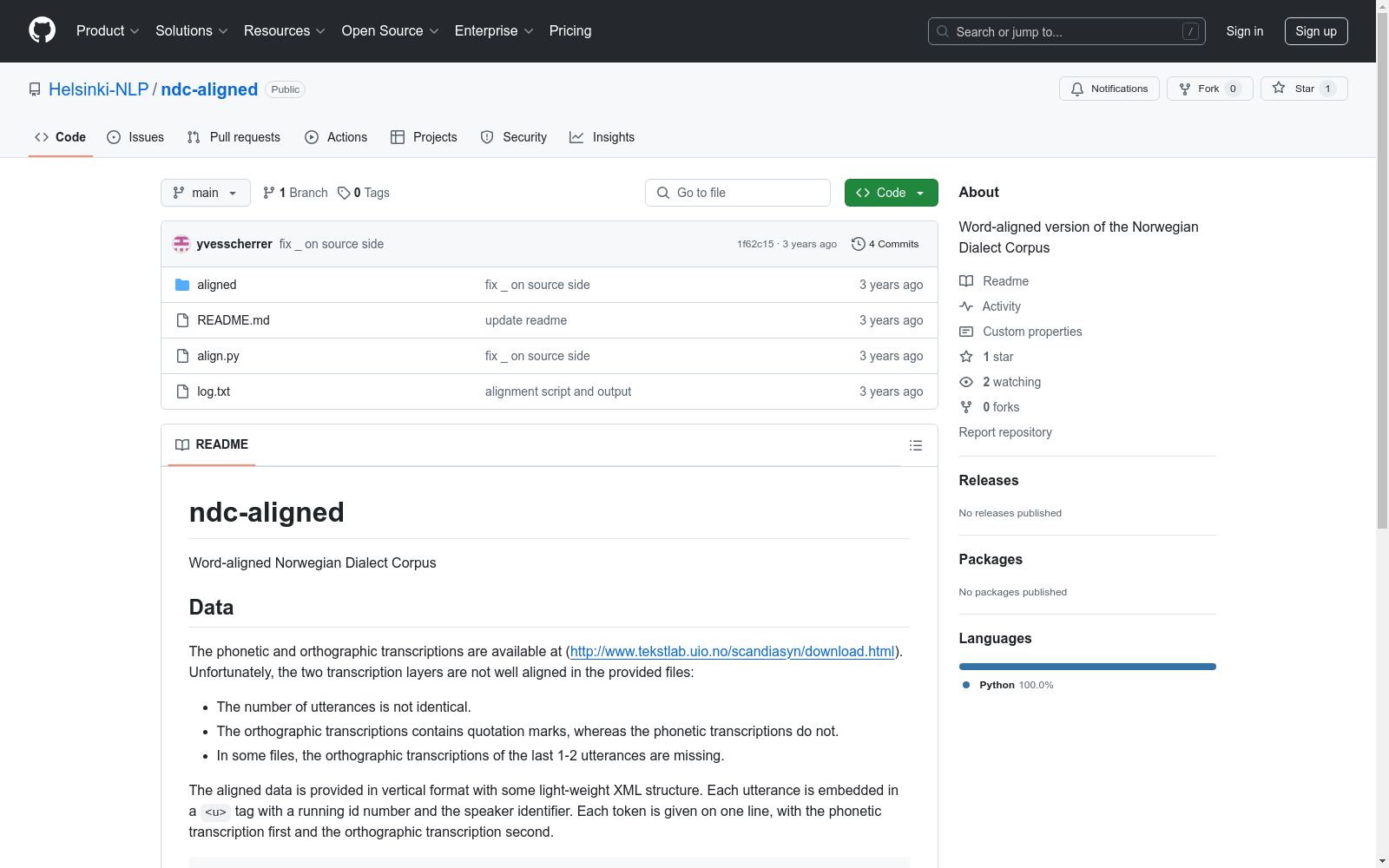This screenshot has width=1389, height=868.
Task: Click the log.txt file icon
Action: coord(182,391)
